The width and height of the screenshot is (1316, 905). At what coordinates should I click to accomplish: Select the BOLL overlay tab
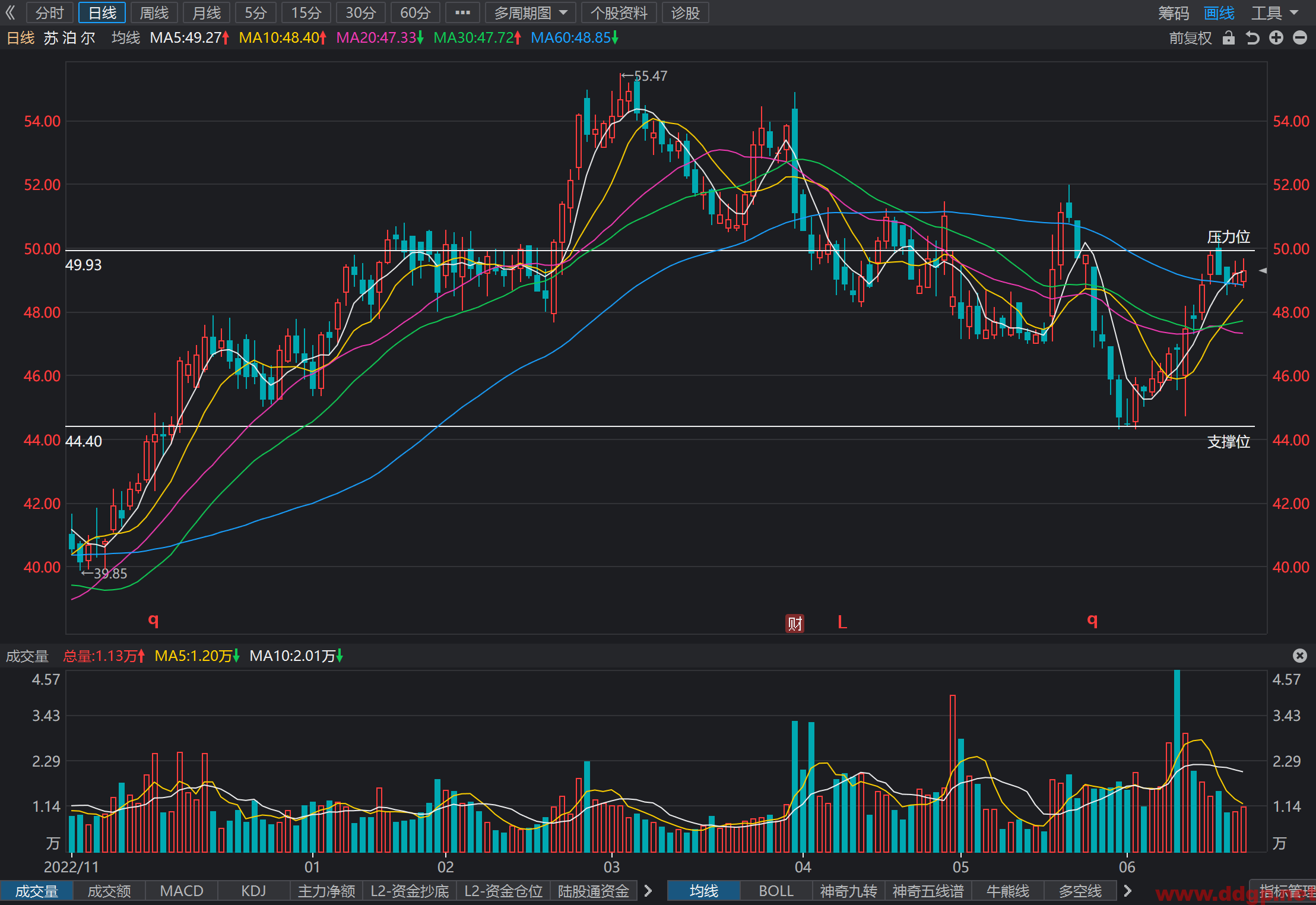pyautogui.click(x=776, y=891)
